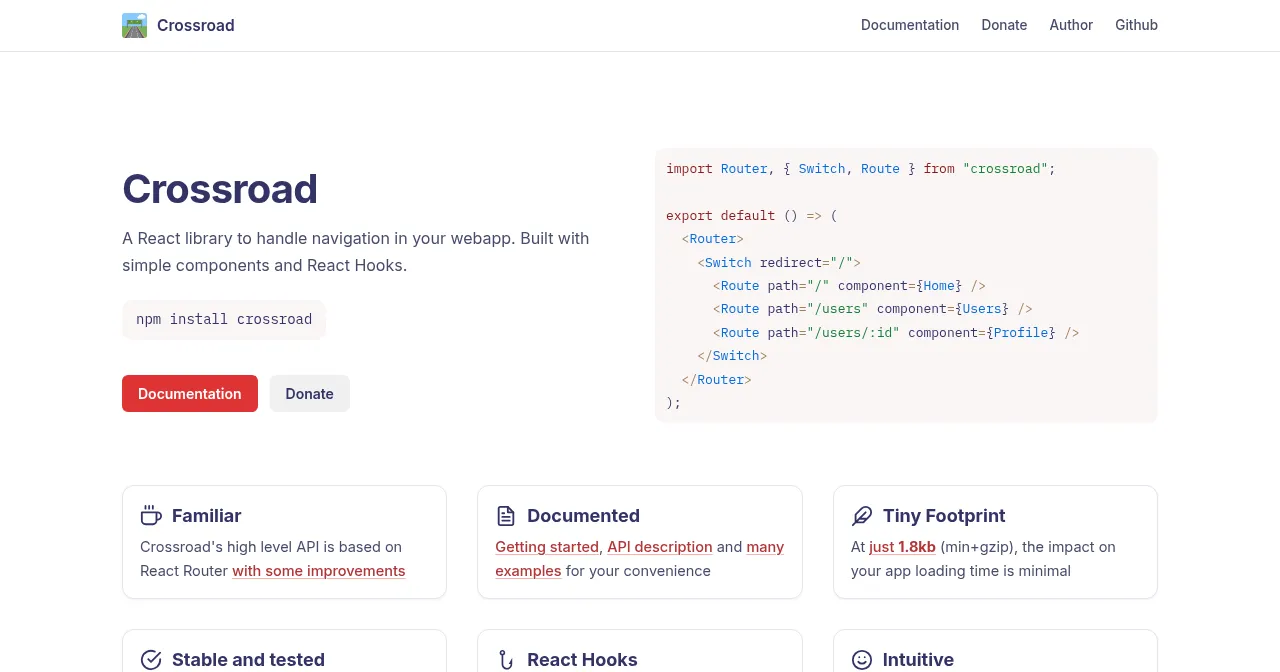Click the smiley icon beside Intuitive

[x=862, y=660]
